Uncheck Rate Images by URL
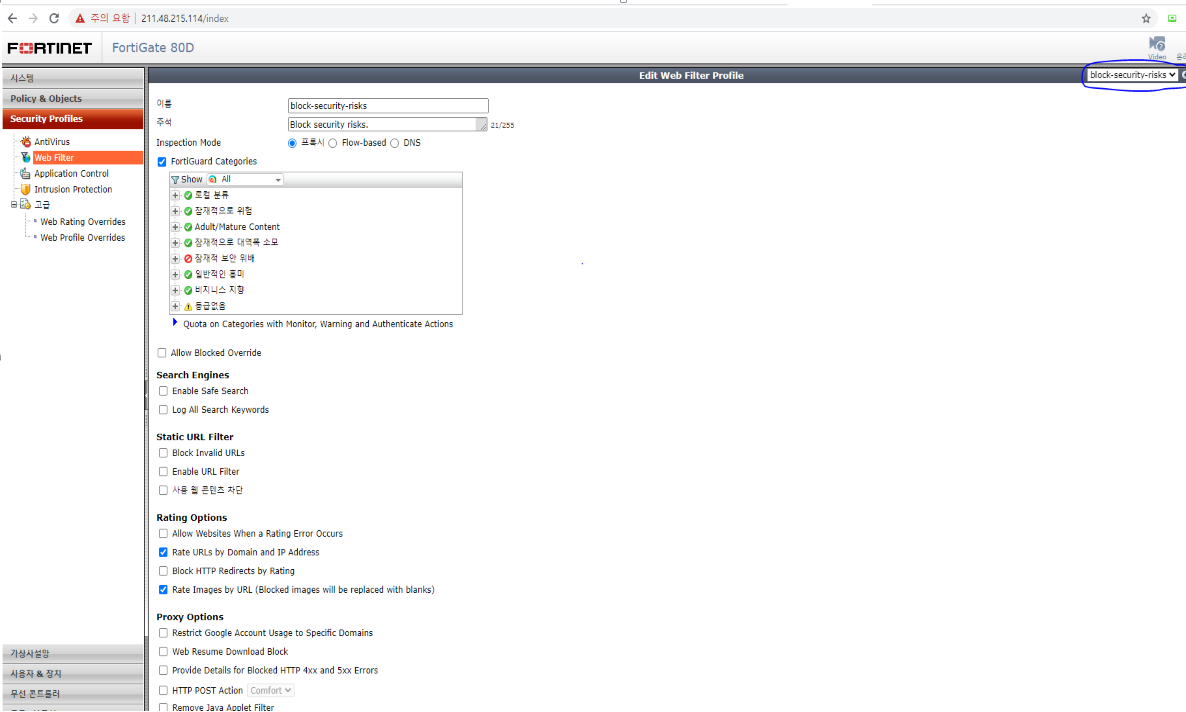1186x712 pixels. 163,590
